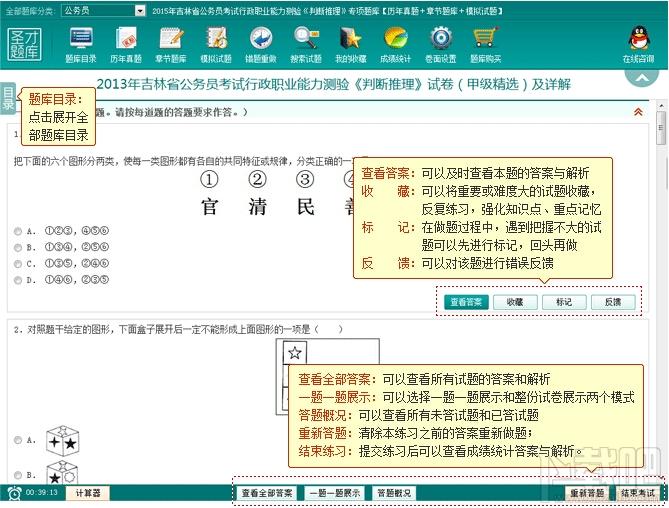Open the 模拟试题 toolbar icon
The height and width of the screenshot is (508, 669).
coord(216,45)
